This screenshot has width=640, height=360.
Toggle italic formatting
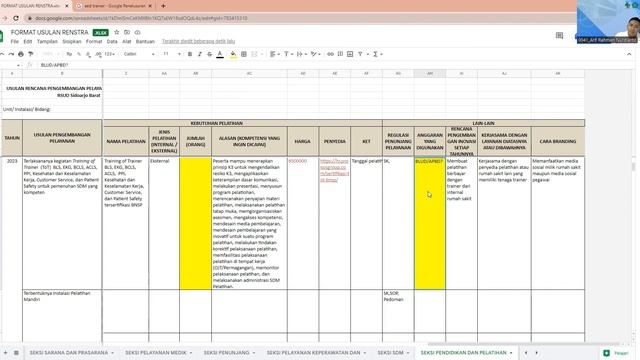200,54
